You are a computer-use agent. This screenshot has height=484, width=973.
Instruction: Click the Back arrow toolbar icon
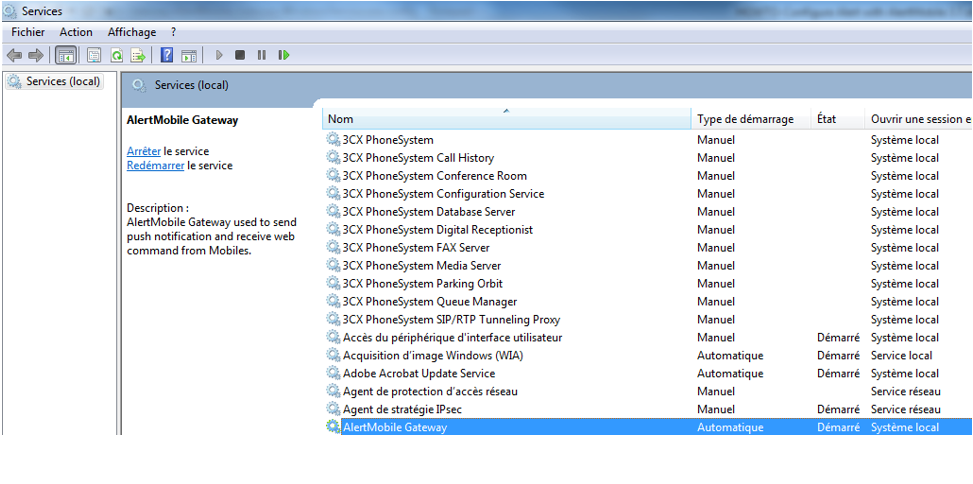(14, 55)
